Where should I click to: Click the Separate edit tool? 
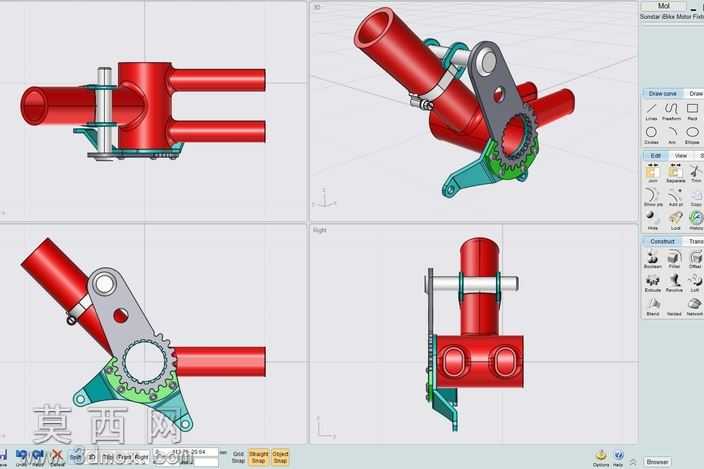(675, 173)
